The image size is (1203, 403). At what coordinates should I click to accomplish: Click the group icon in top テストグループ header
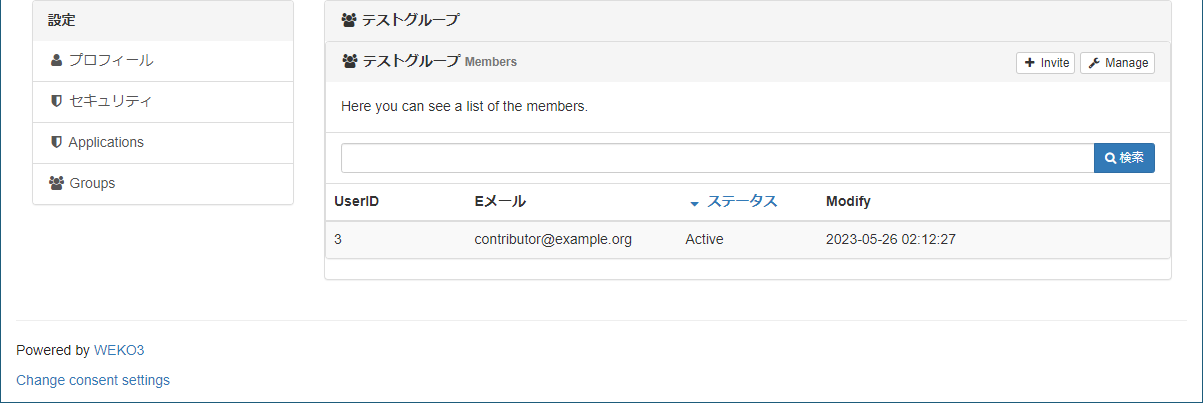pyautogui.click(x=349, y=20)
